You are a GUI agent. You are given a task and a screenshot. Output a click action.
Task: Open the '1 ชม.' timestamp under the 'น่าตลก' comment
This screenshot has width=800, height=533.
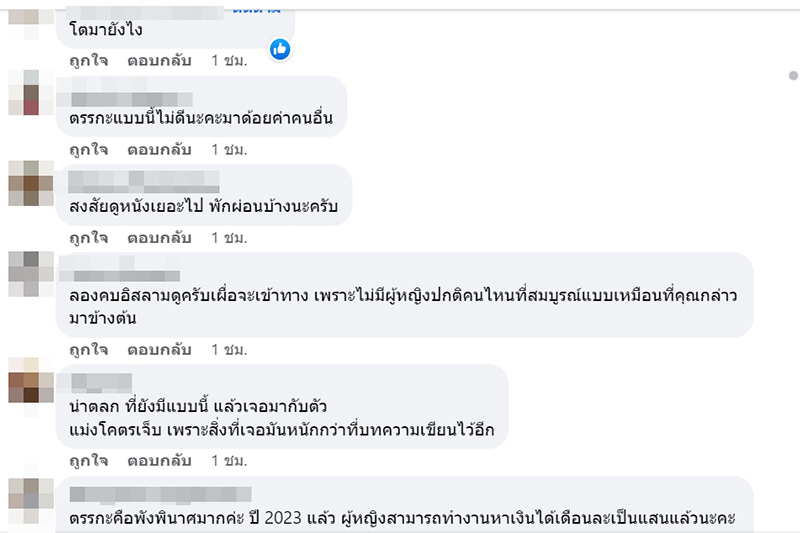click(229, 460)
